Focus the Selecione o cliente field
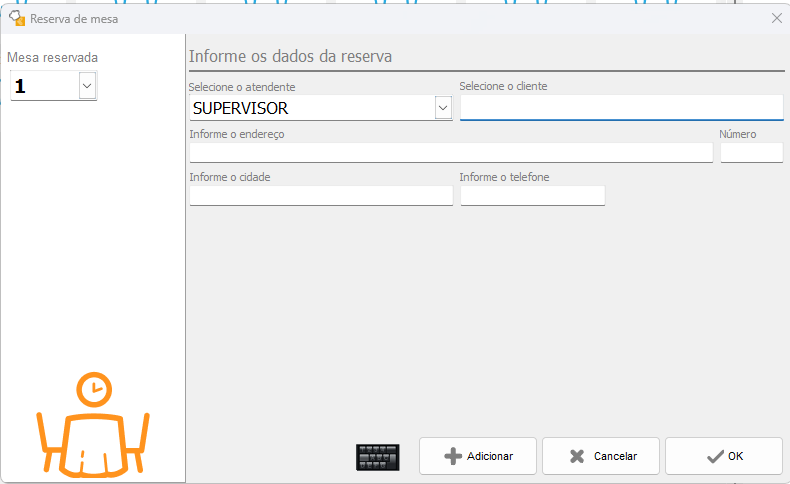790x484 pixels. coord(620,107)
